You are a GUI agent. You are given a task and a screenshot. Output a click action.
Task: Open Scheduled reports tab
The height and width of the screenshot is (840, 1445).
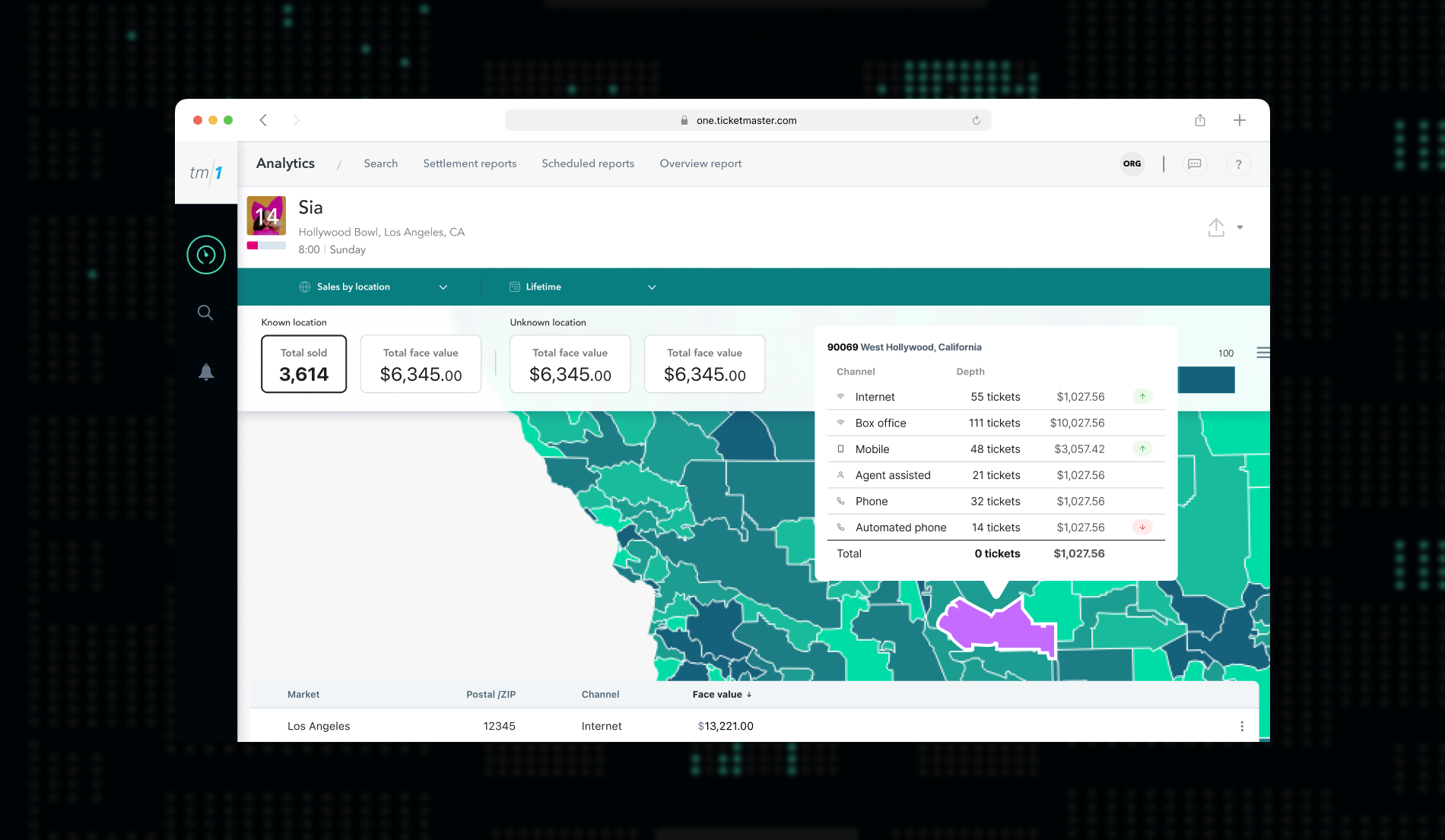point(588,163)
